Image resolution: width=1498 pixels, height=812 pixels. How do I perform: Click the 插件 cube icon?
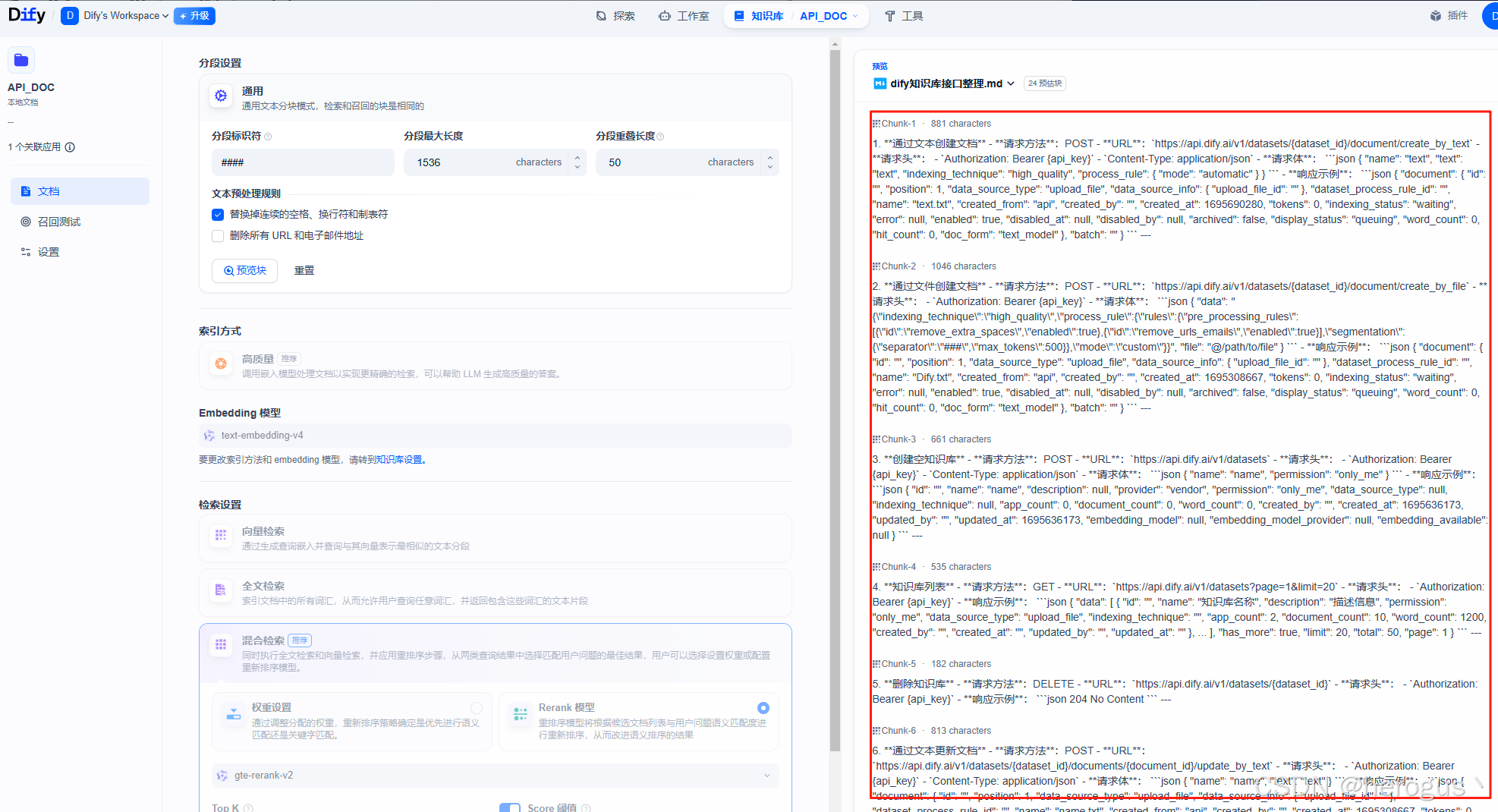point(1436,16)
